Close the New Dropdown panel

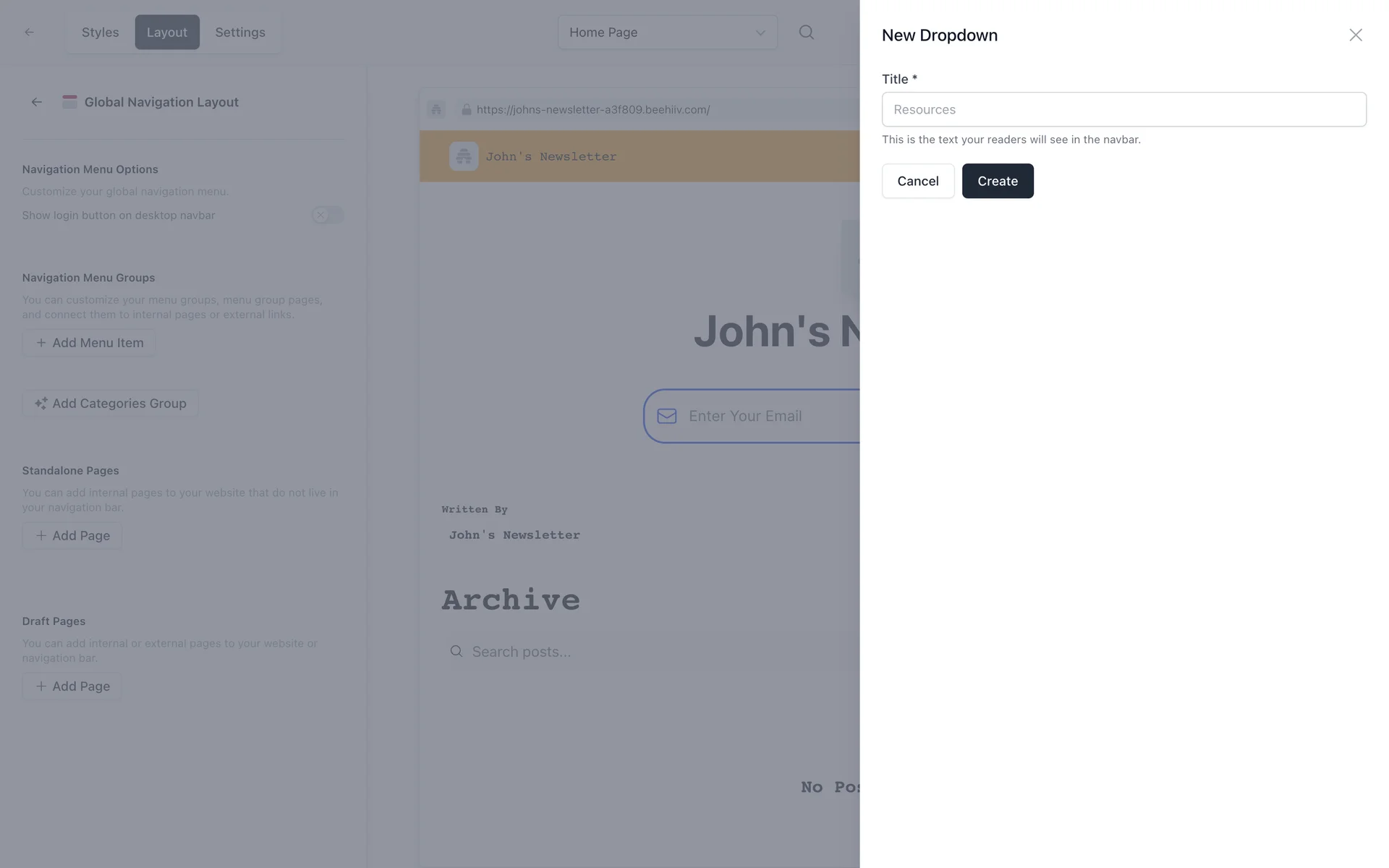tap(1355, 35)
